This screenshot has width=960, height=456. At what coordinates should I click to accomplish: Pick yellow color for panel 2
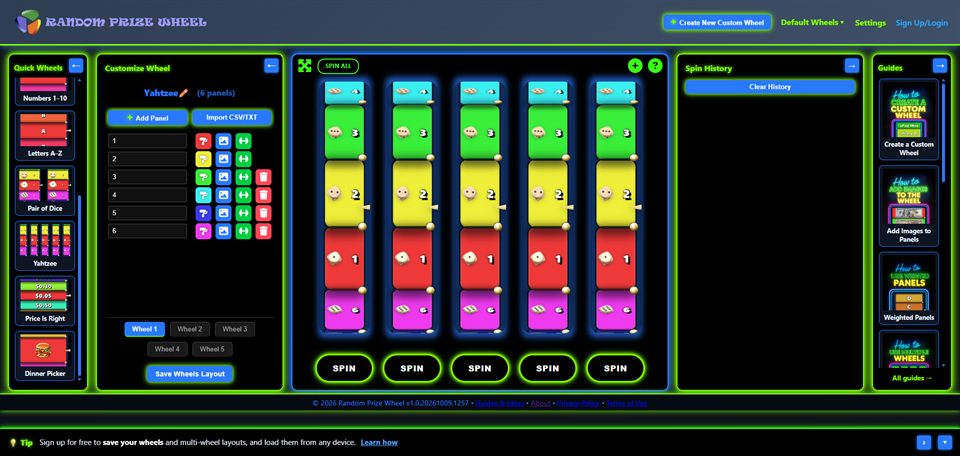click(203, 159)
